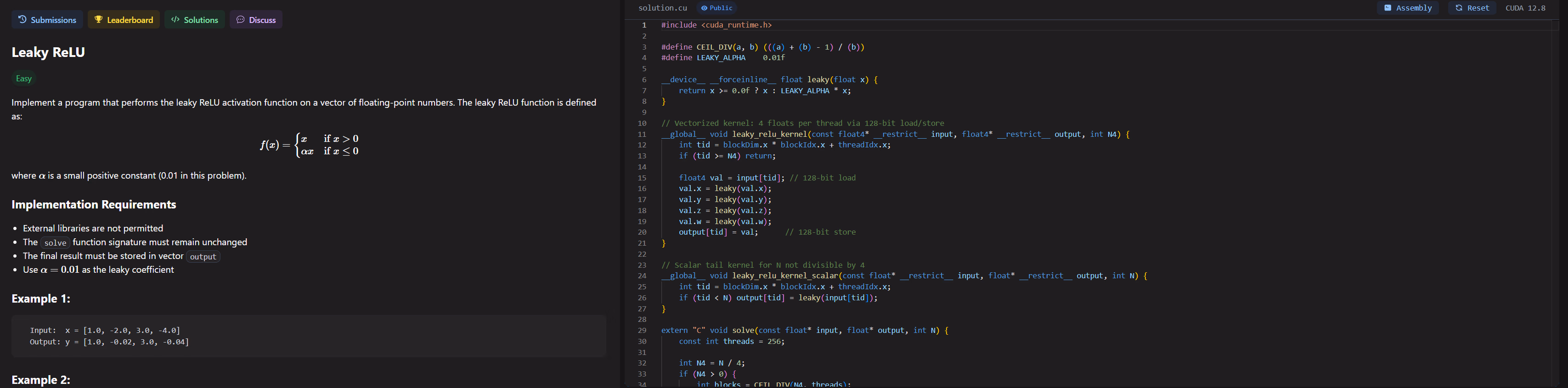Click the Assembly button

[1408, 8]
